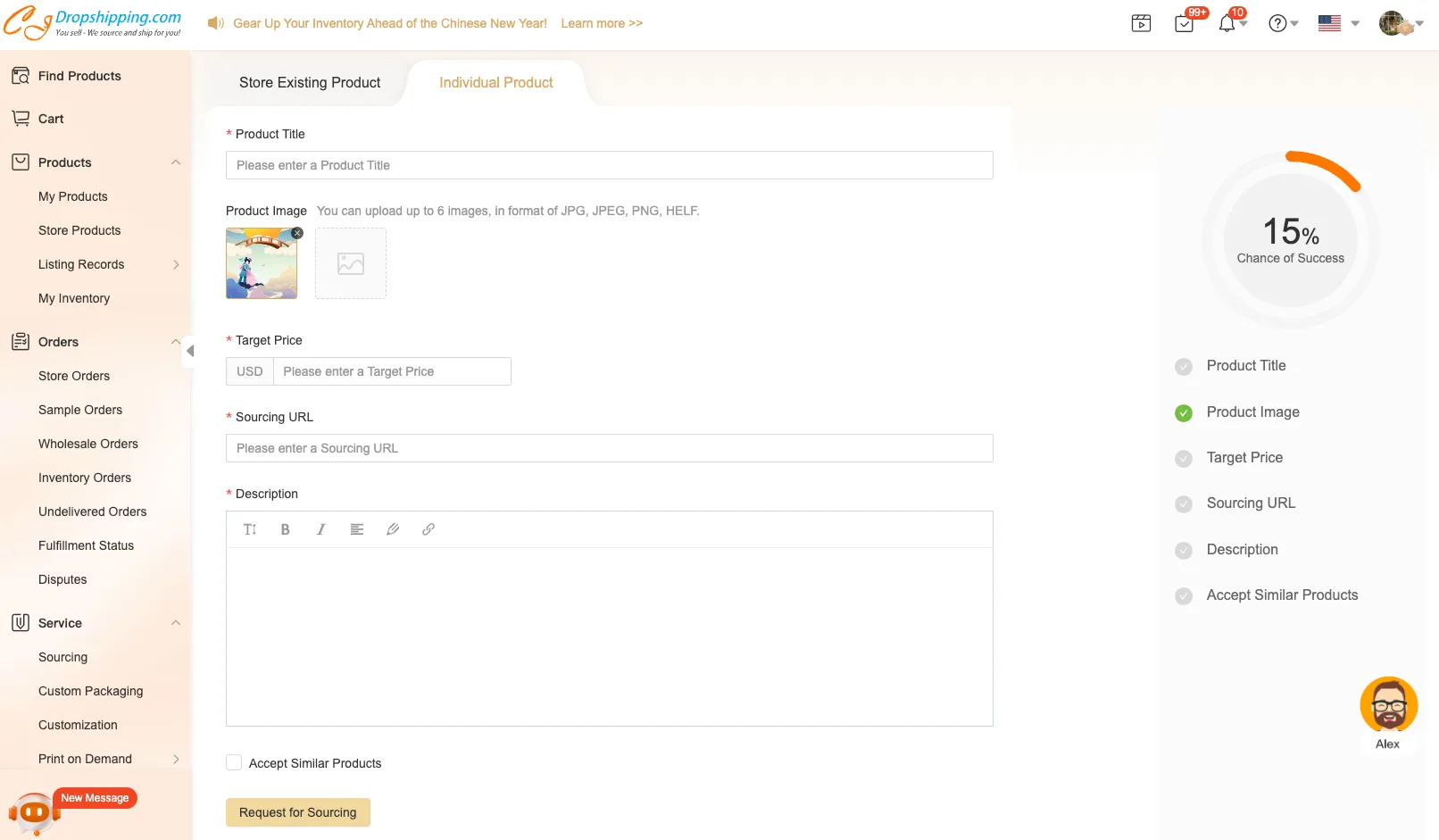1439x840 pixels.
Task: Click the Bold formatting icon
Action: (285, 529)
